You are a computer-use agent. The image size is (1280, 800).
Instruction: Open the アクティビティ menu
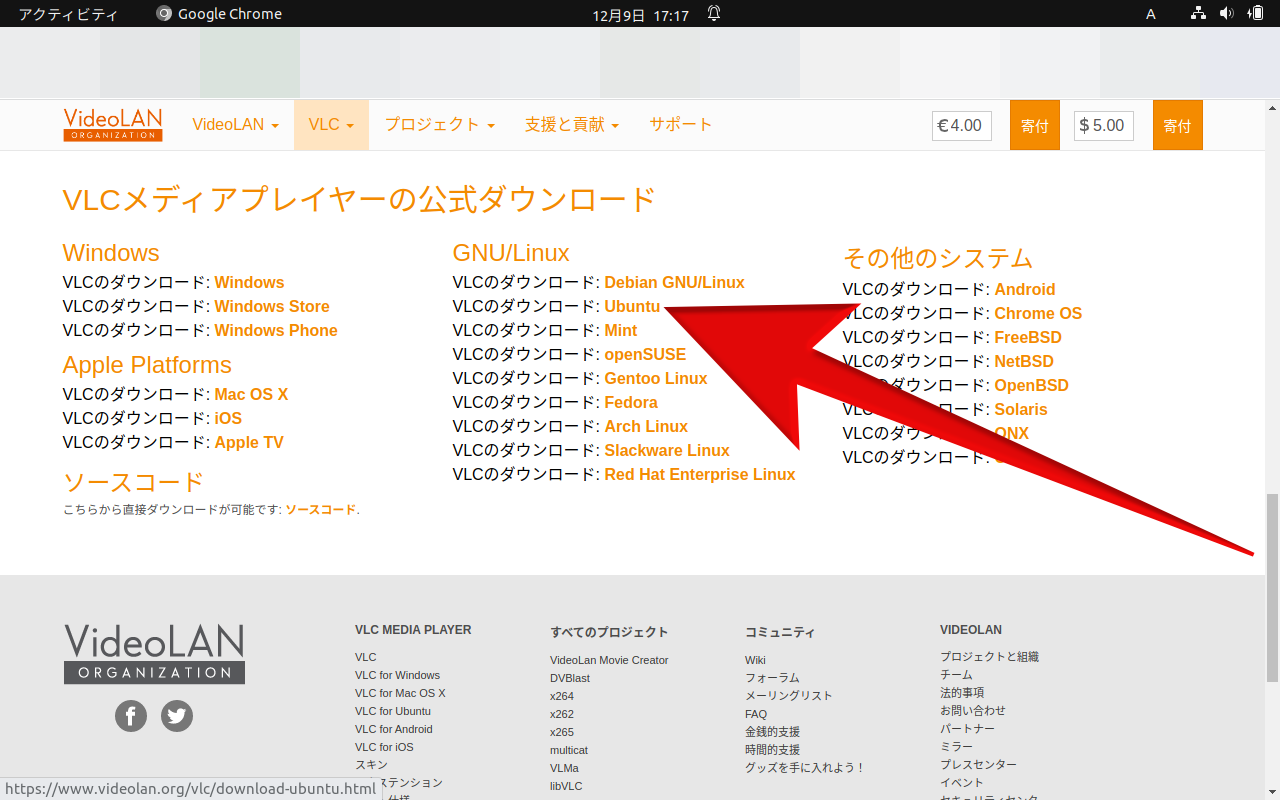point(69,13)
